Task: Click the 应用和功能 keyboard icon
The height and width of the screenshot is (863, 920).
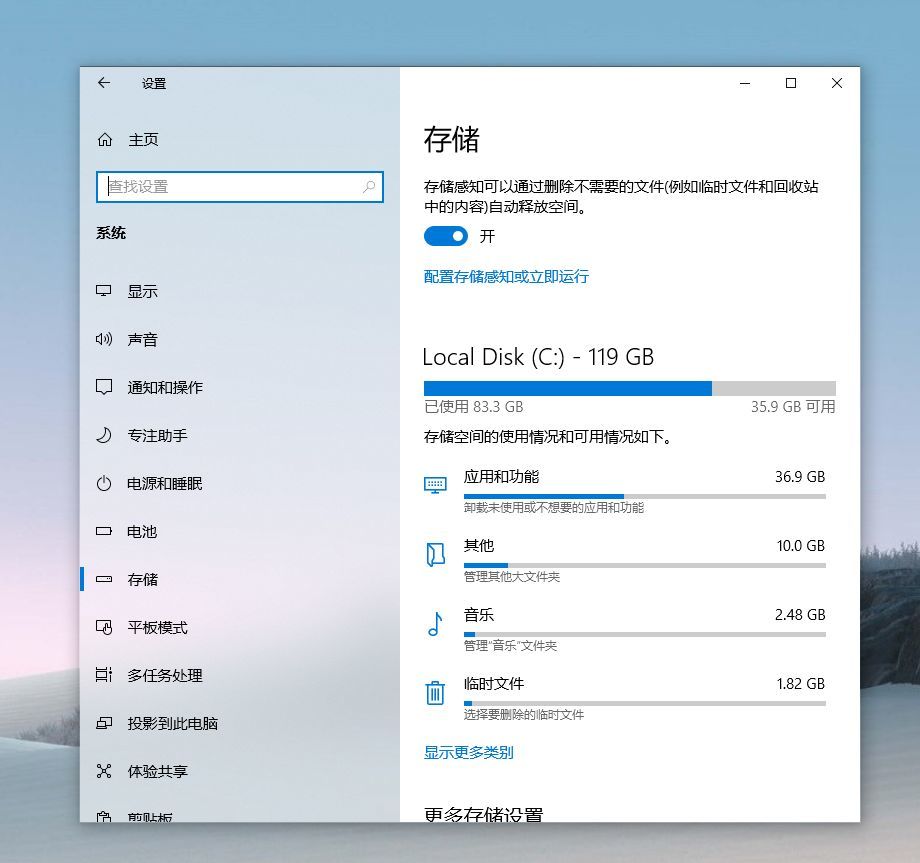Action: [x=435, y=485]
